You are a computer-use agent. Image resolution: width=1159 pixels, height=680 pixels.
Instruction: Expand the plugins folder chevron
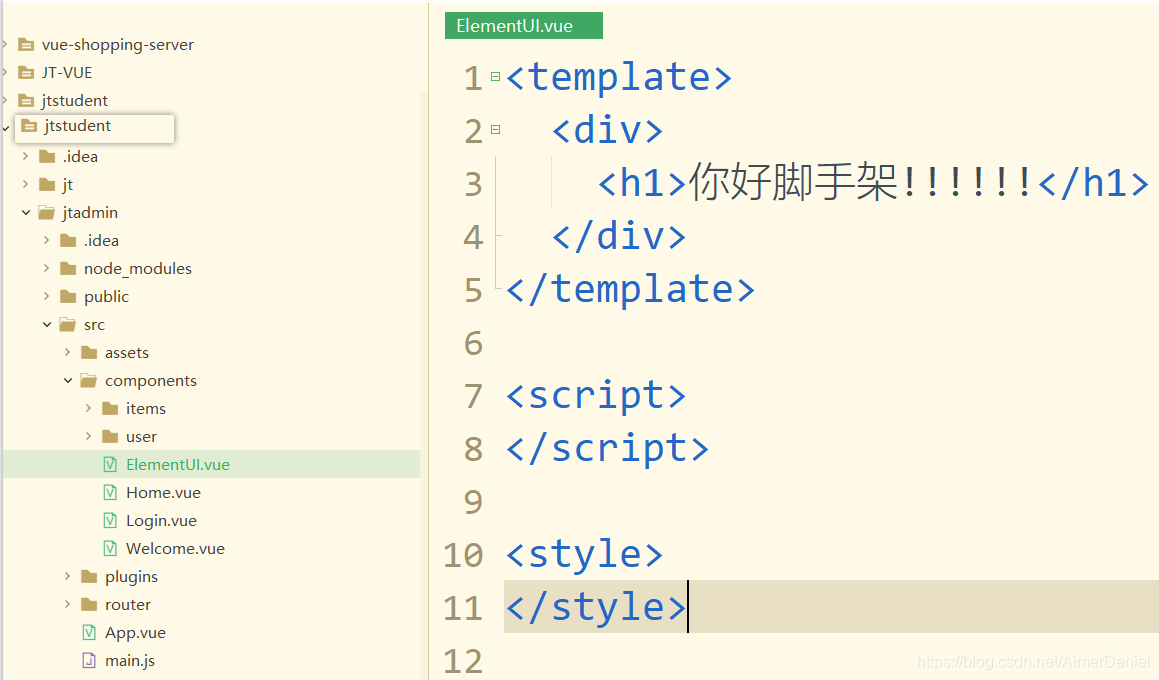click(67, 577)
